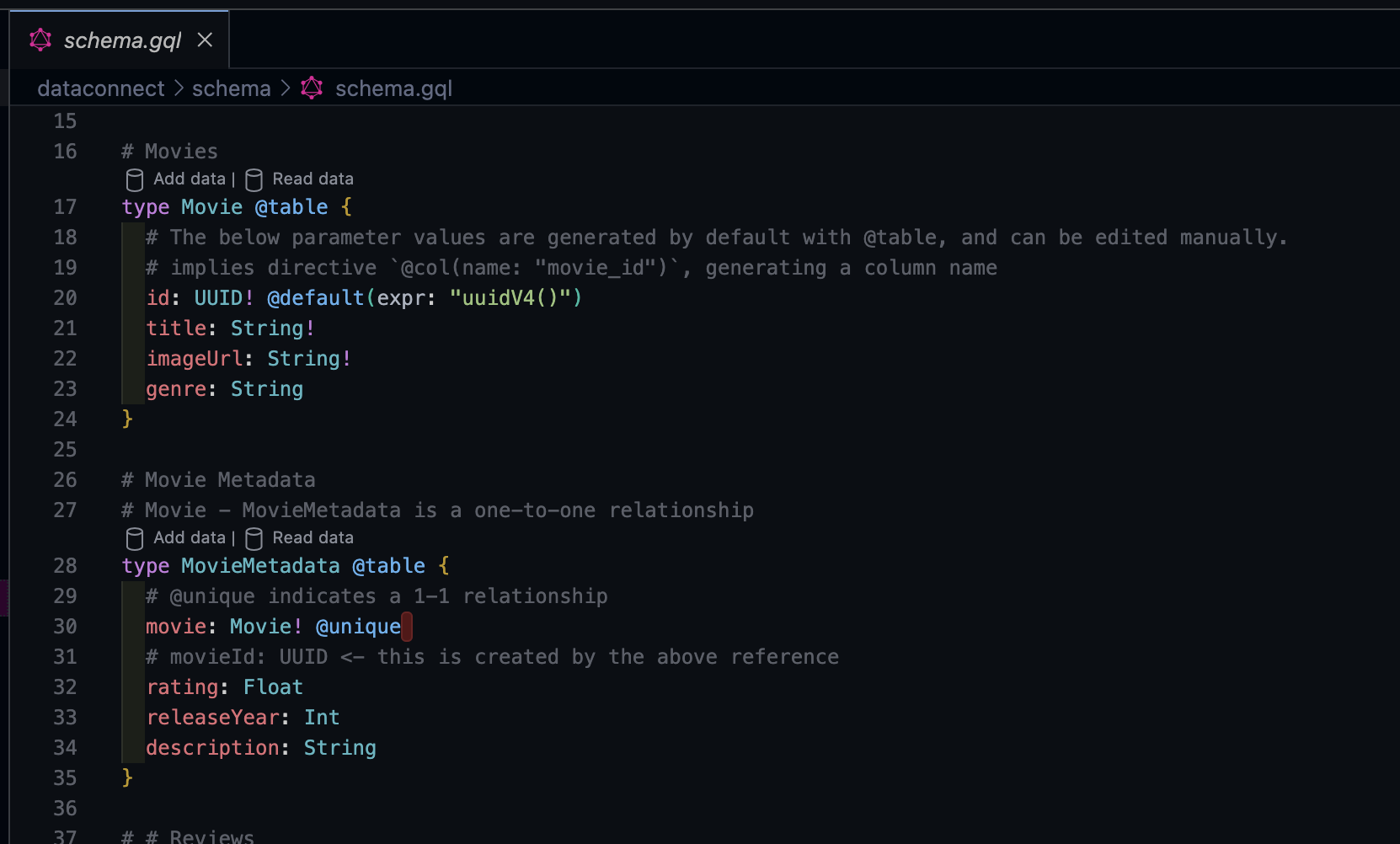Click the '# Movies' comment
The width and height of the screenshot is (1400, 844).
[x=169, y=152]
